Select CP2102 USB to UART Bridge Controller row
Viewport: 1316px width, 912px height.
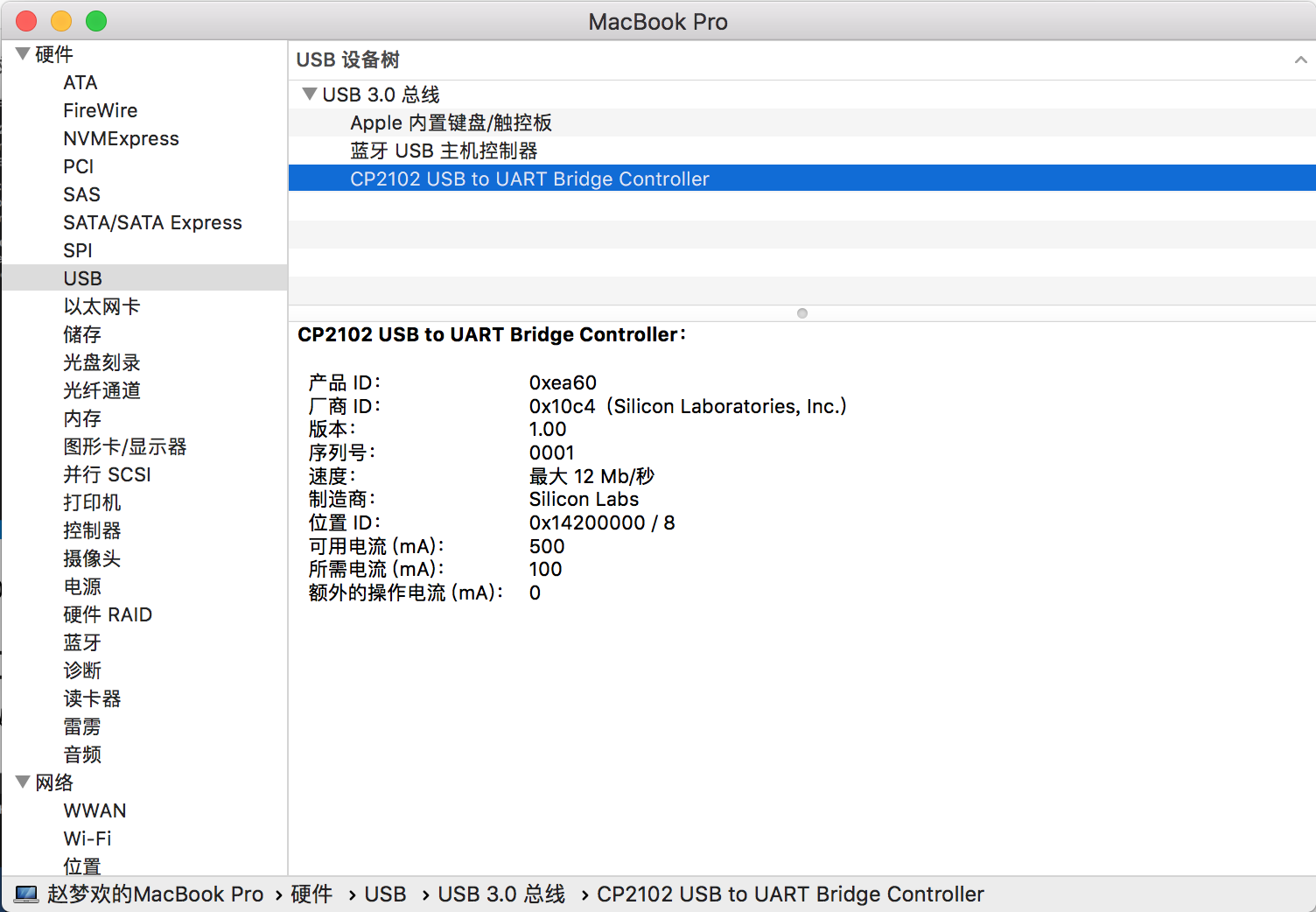click(529, 179)
